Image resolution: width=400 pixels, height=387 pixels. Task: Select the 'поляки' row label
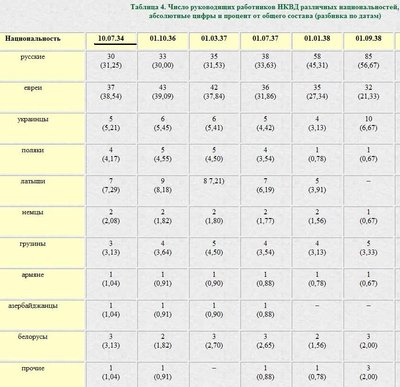pos(33,150)
